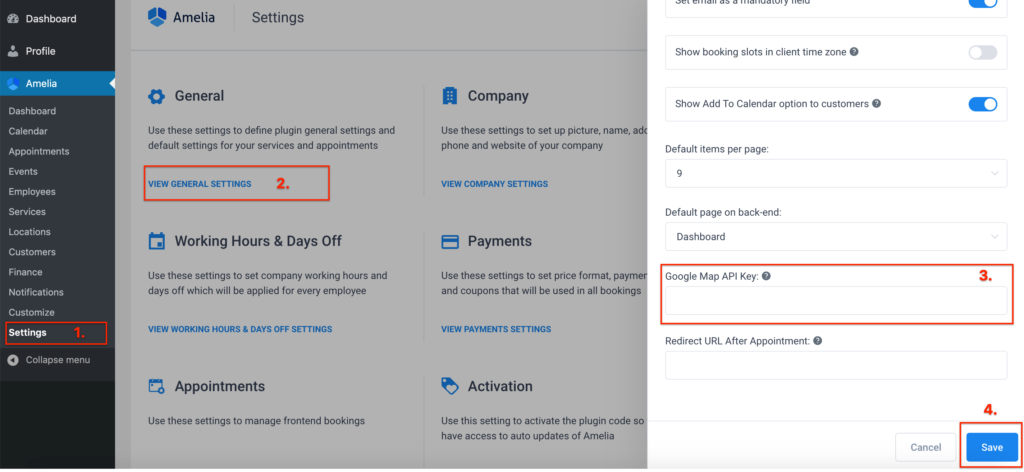Screen dimensions: 1024x472
Task: Click View Payments Settings link
Action: (x=496, y=329)
